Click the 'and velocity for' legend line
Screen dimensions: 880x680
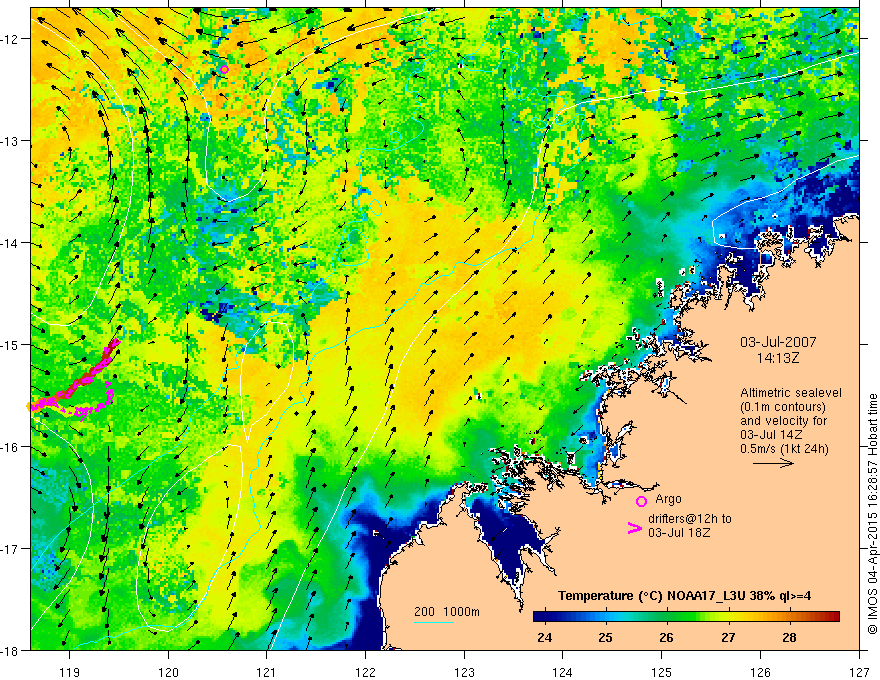[783, 421]
